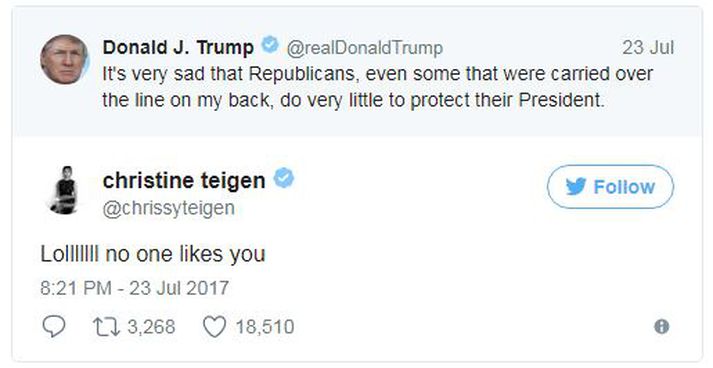Click the Twitter bird icon in Follow
This screenshot has height=368, width=713.
(x=576, y=187)
